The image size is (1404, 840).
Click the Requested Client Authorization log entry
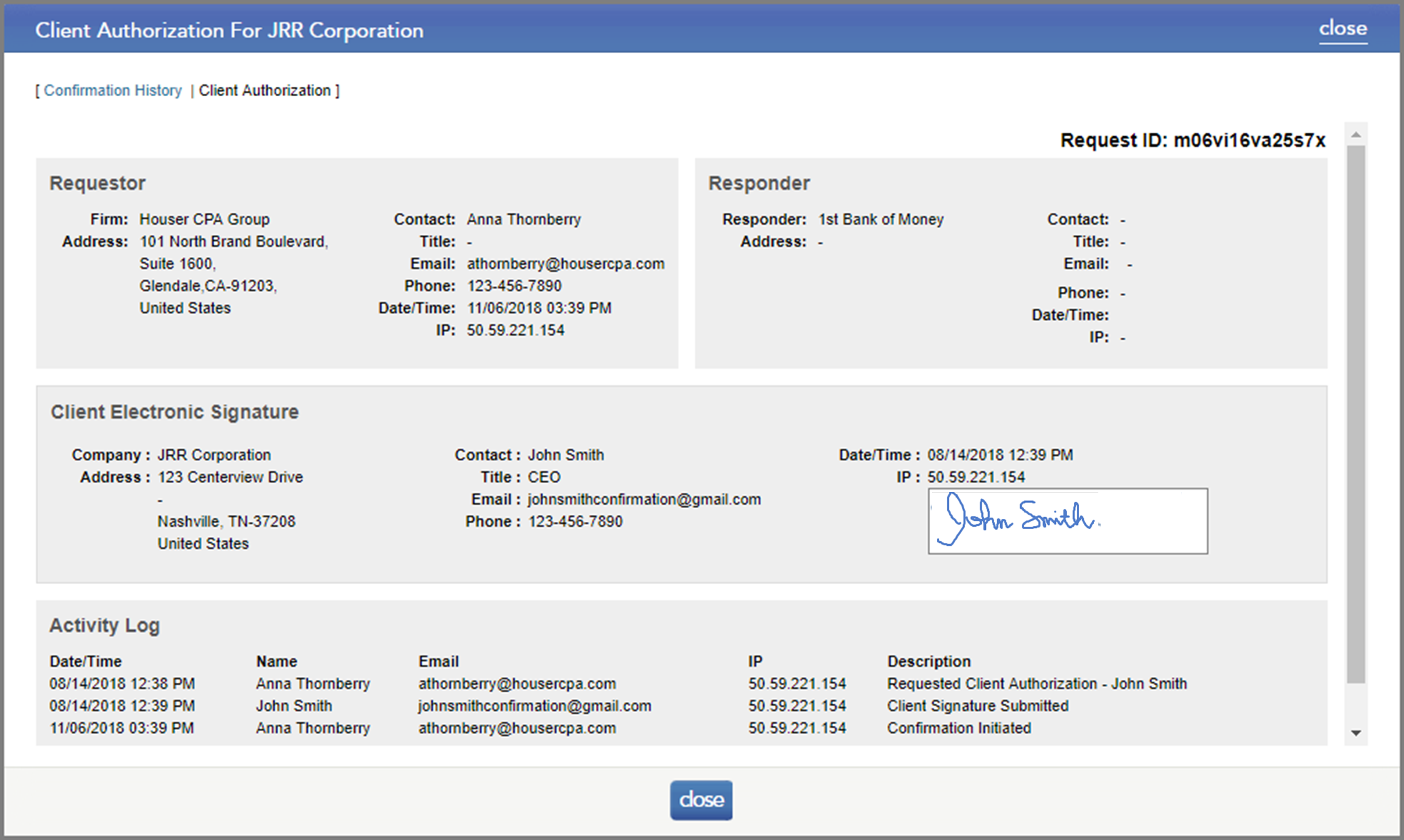[x=1036, y=684]
